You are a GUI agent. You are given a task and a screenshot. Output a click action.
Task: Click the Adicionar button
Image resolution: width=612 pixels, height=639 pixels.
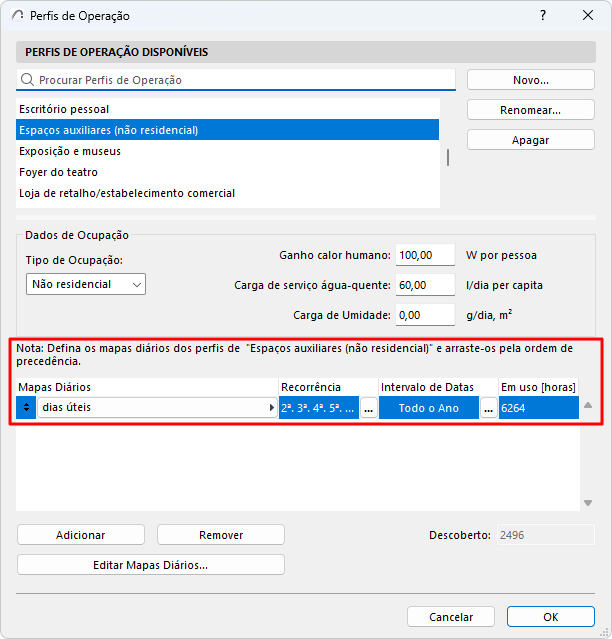tap(81, 535)
